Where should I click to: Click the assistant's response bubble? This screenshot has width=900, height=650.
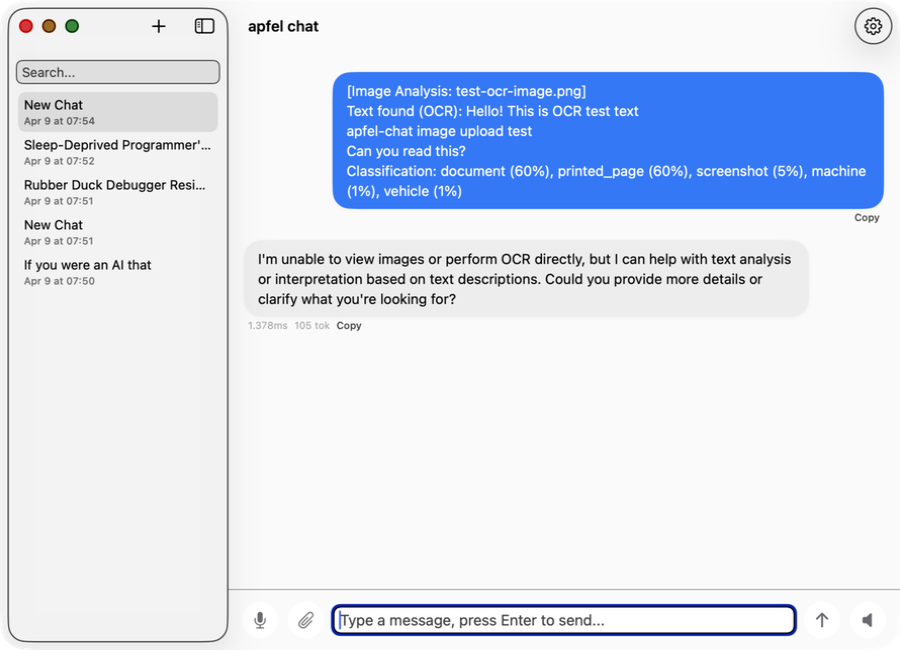coord(520,279)
